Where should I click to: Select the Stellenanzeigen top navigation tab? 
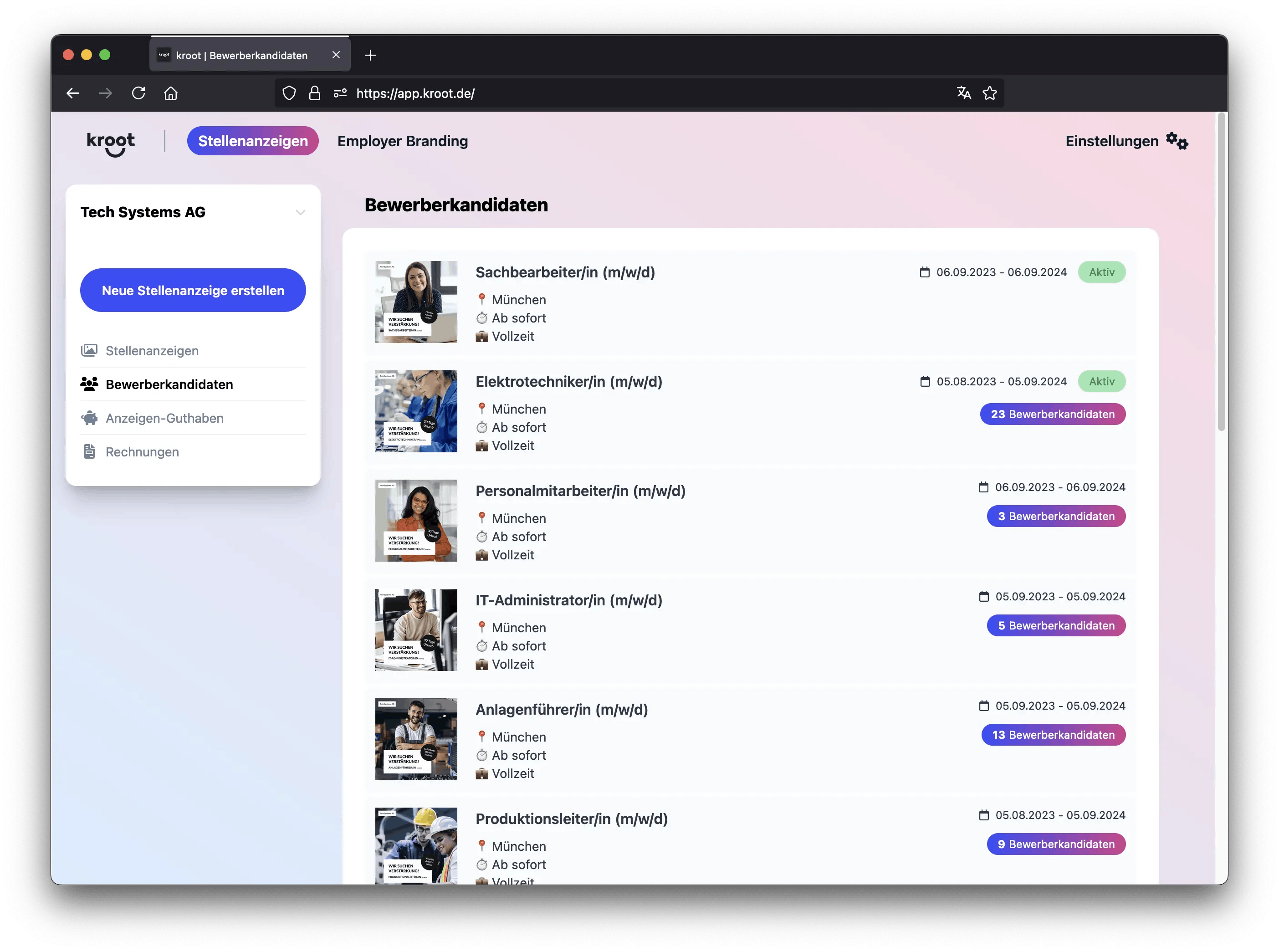pyautogui.click(x=253, y=141)
